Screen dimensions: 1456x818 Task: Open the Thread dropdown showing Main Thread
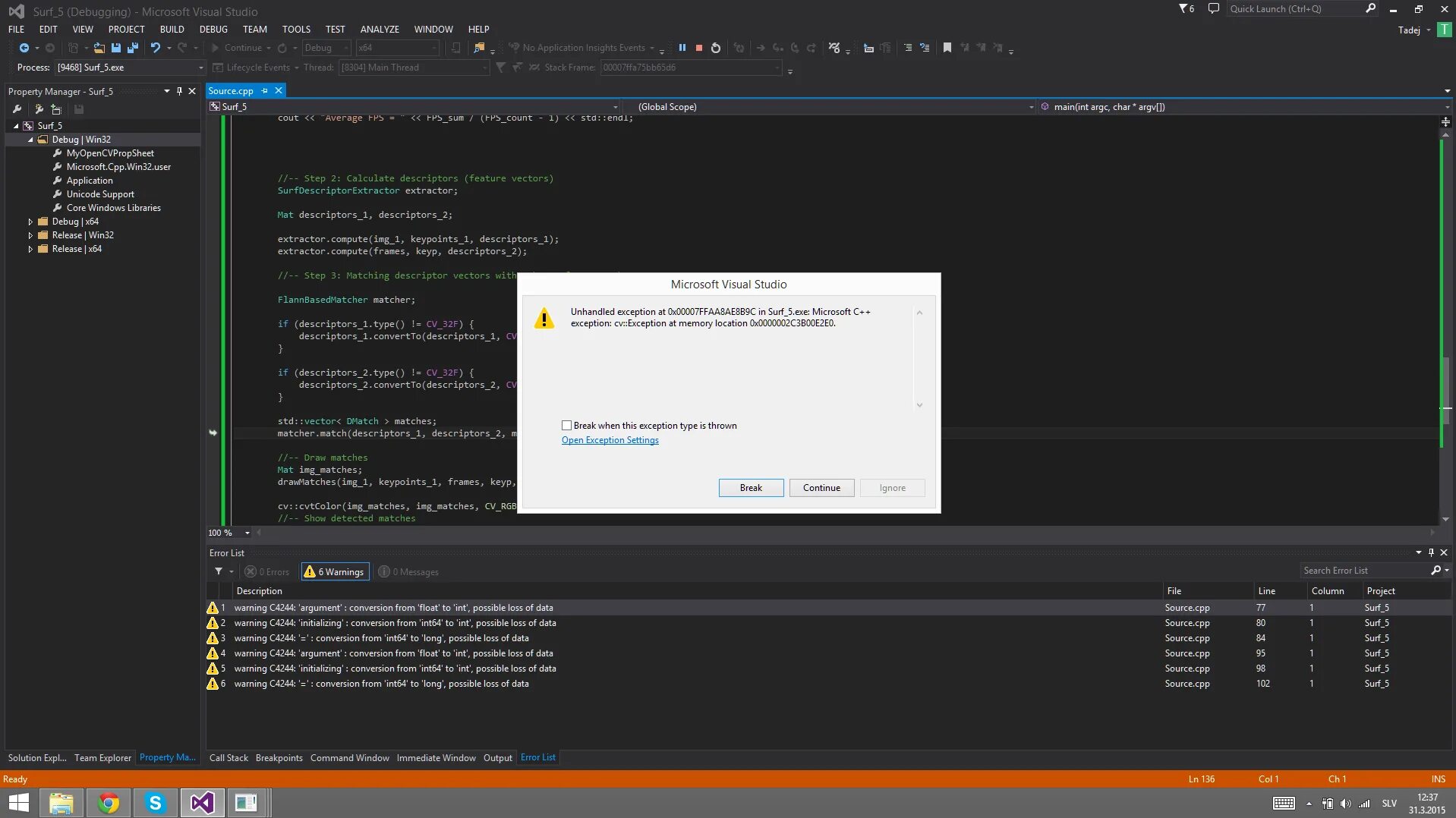coord(414,68)
